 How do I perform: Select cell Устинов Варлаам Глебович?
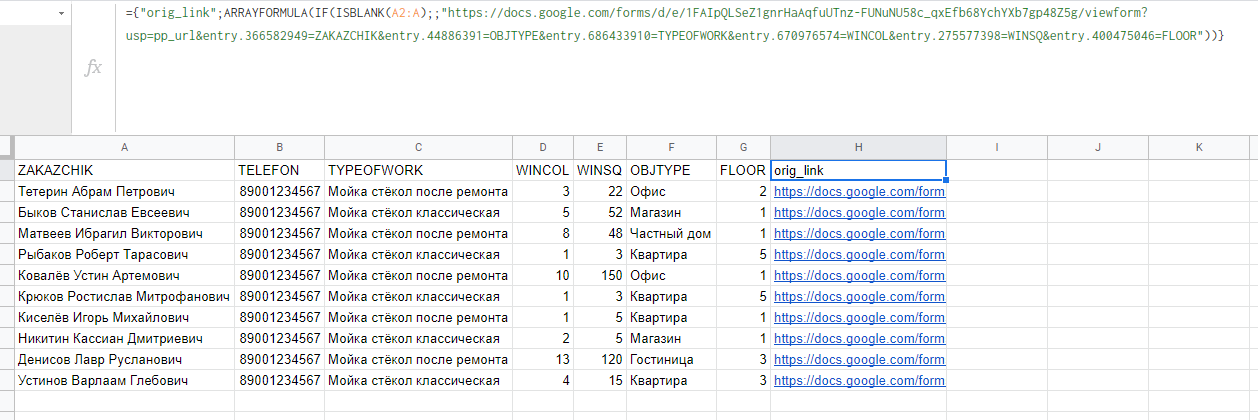click(124, 380)
